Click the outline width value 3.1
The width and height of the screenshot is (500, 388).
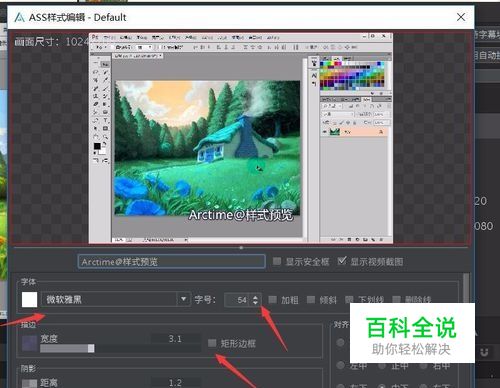(x=175, y=339)
